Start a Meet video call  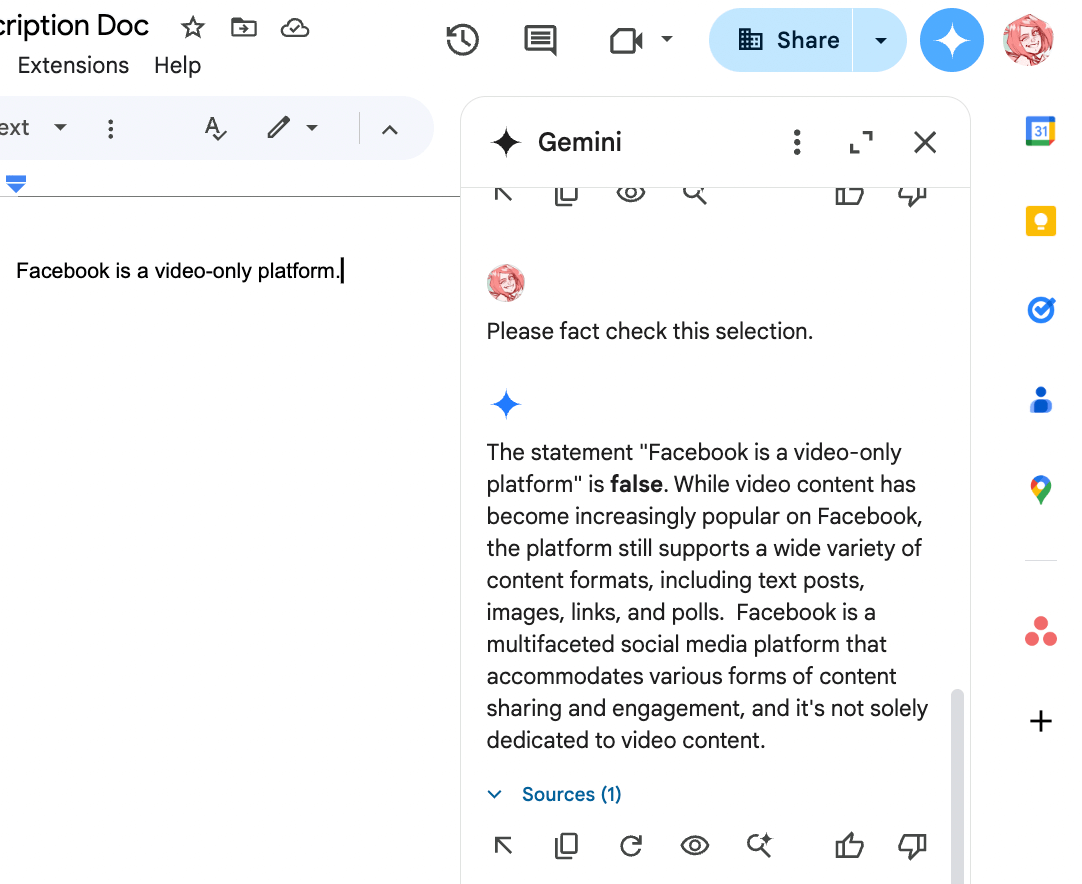coord(626,41)
